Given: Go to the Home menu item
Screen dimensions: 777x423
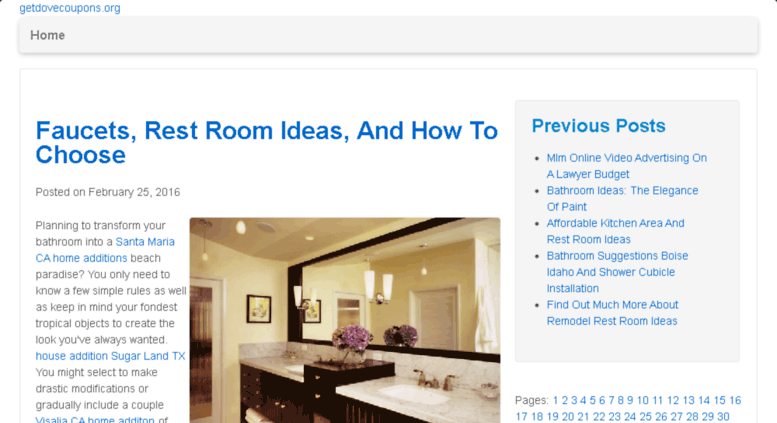Looking at the screenshot, I should [48, 35].
